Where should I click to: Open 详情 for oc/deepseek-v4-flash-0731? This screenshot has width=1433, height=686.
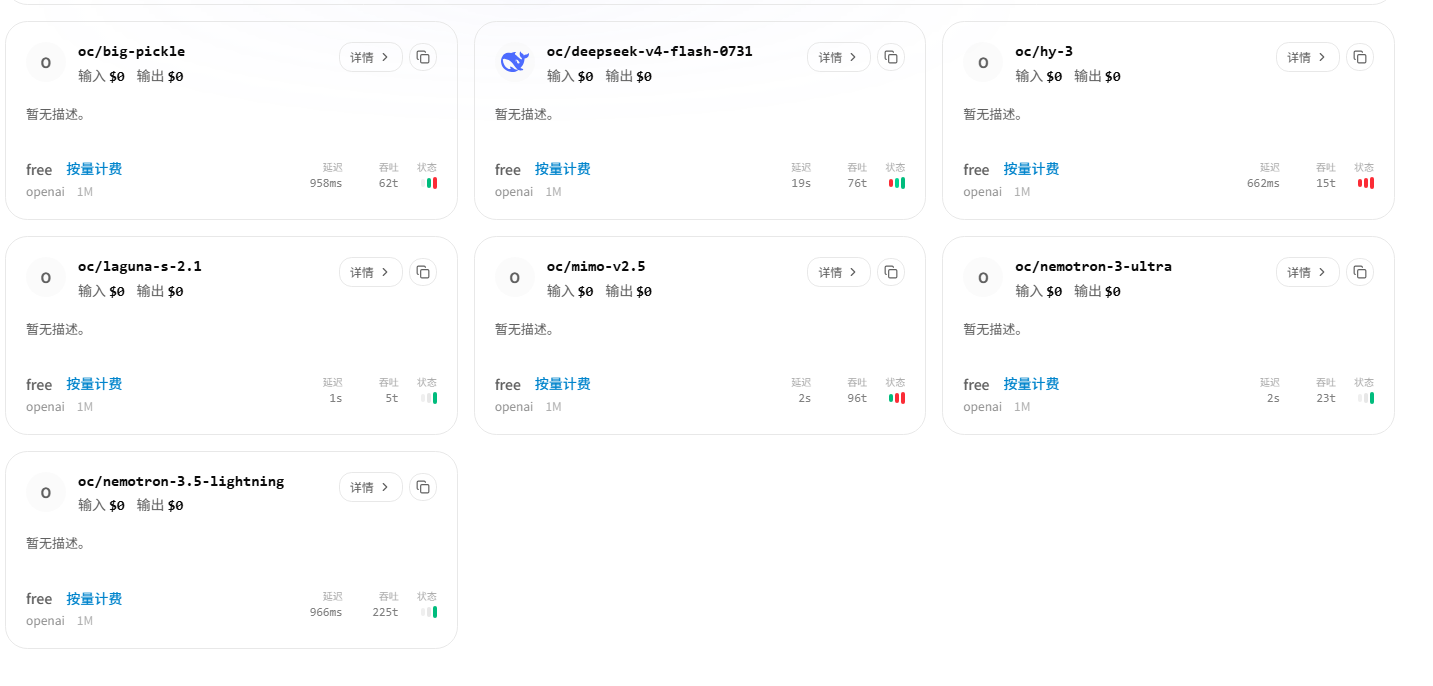point(839,57)
